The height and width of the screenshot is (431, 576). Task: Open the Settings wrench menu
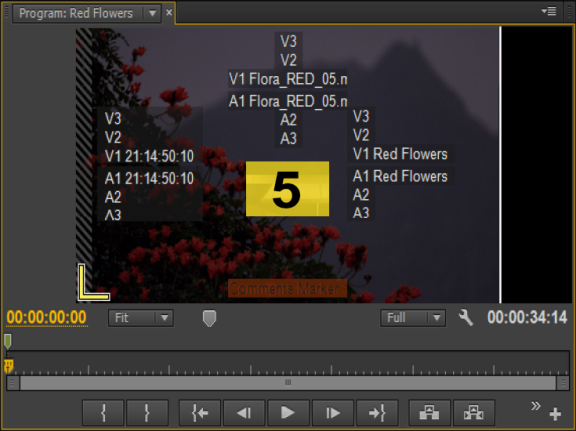point(466,317)
